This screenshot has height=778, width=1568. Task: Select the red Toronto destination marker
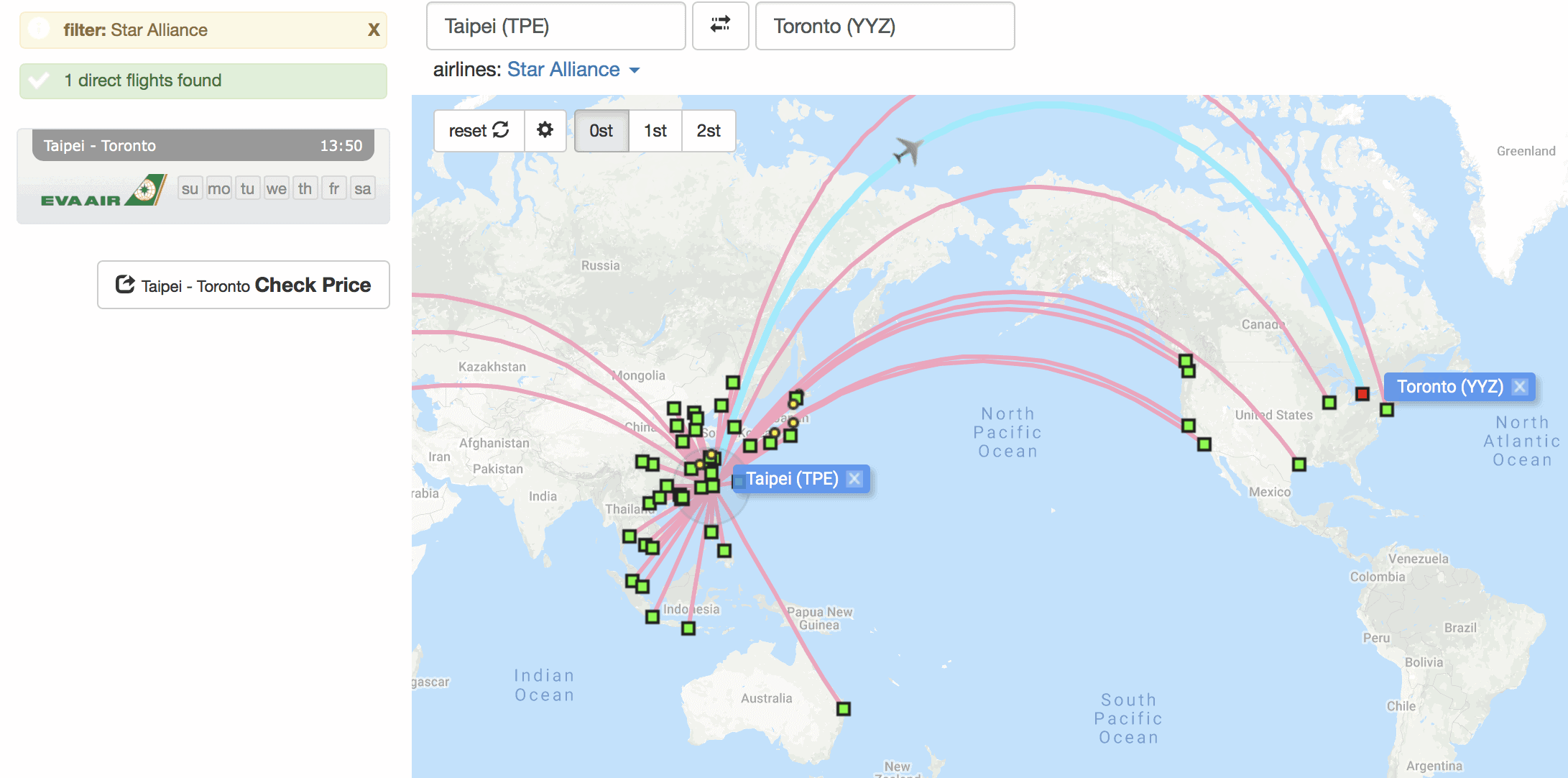pyautogui.click(x=1362, y=394)
